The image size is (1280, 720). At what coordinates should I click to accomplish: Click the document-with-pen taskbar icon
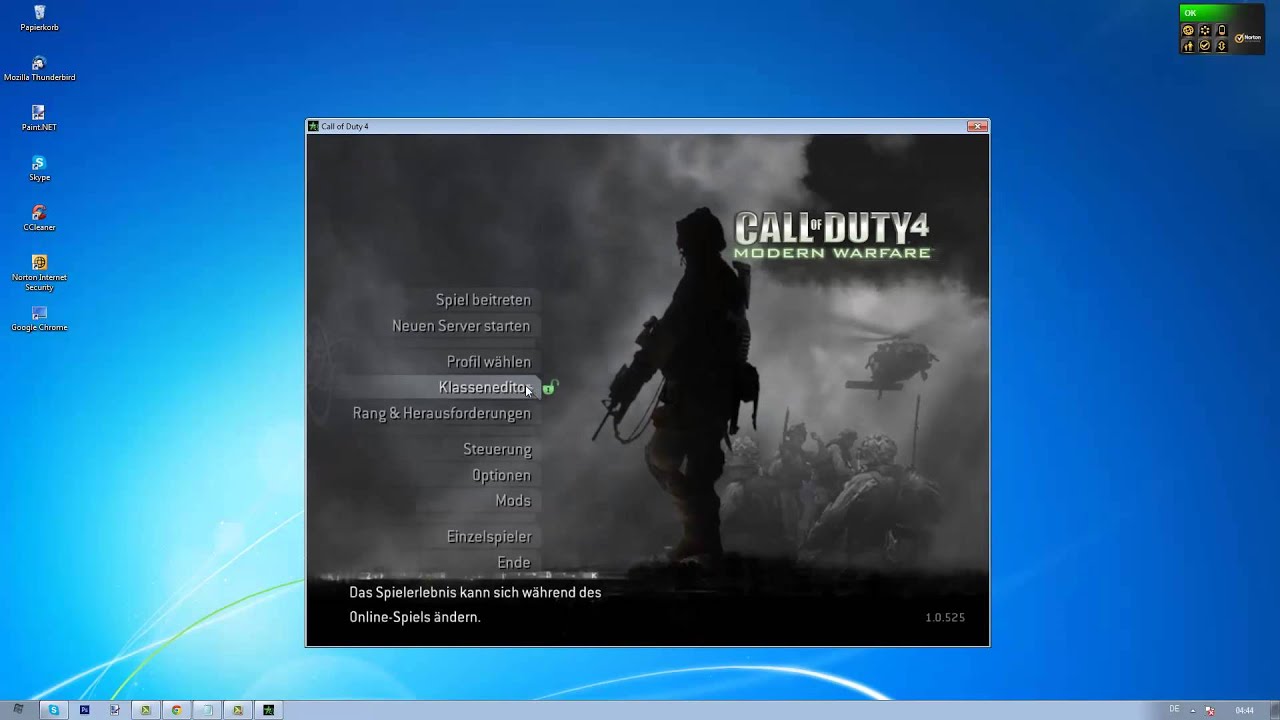115,710
